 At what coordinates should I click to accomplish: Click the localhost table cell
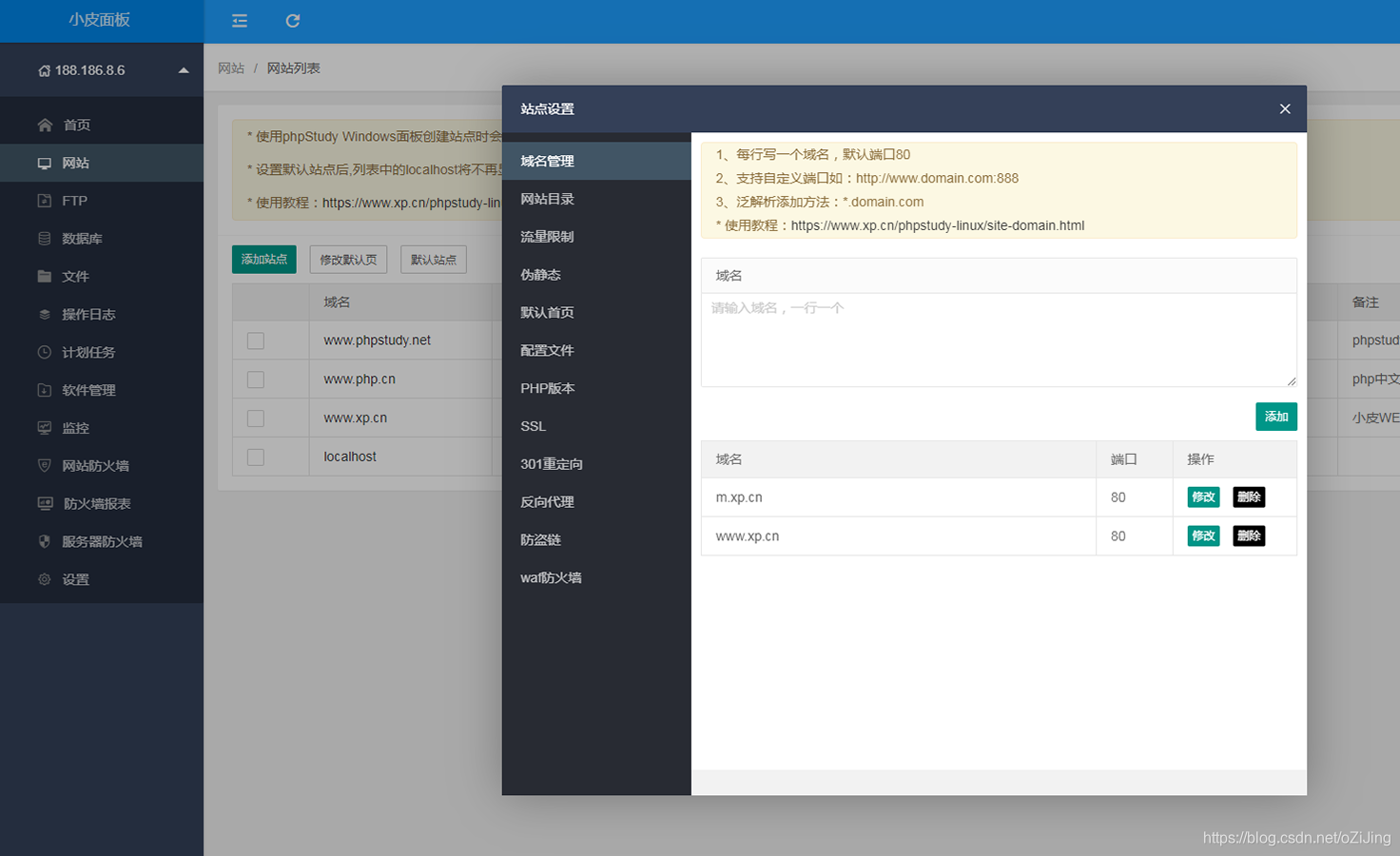point(400,457)
